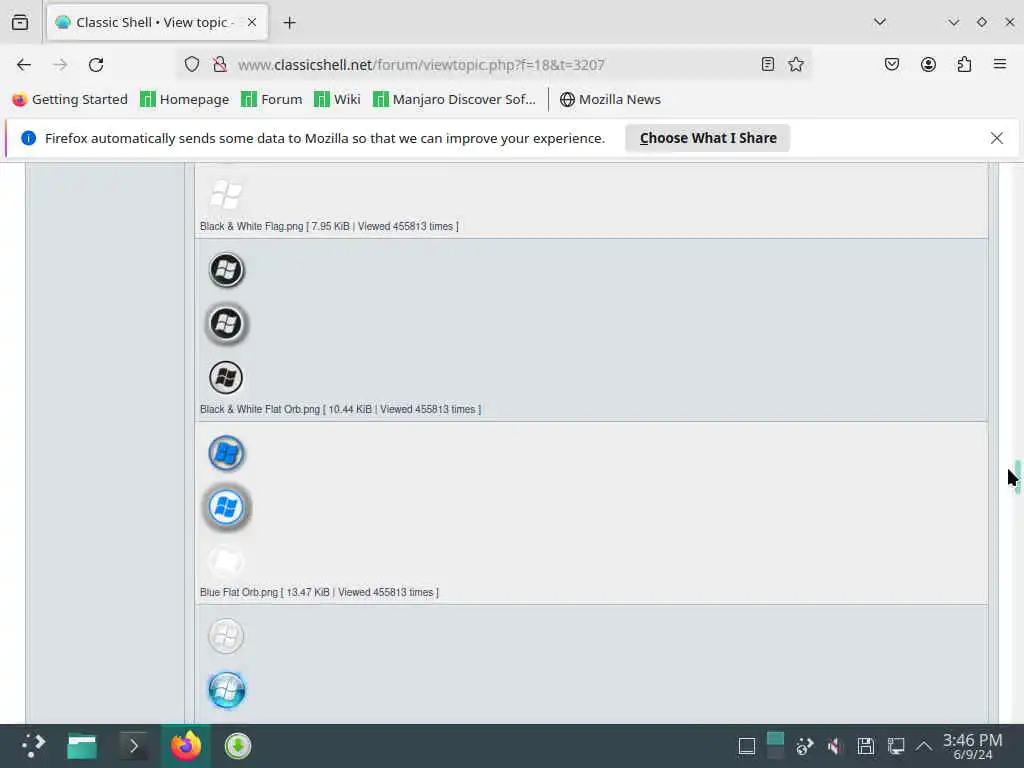Screen dimensions: 1024x768
Task: Select the Black & White Flat Orb.png caption
Action: [x=340, y=409]
